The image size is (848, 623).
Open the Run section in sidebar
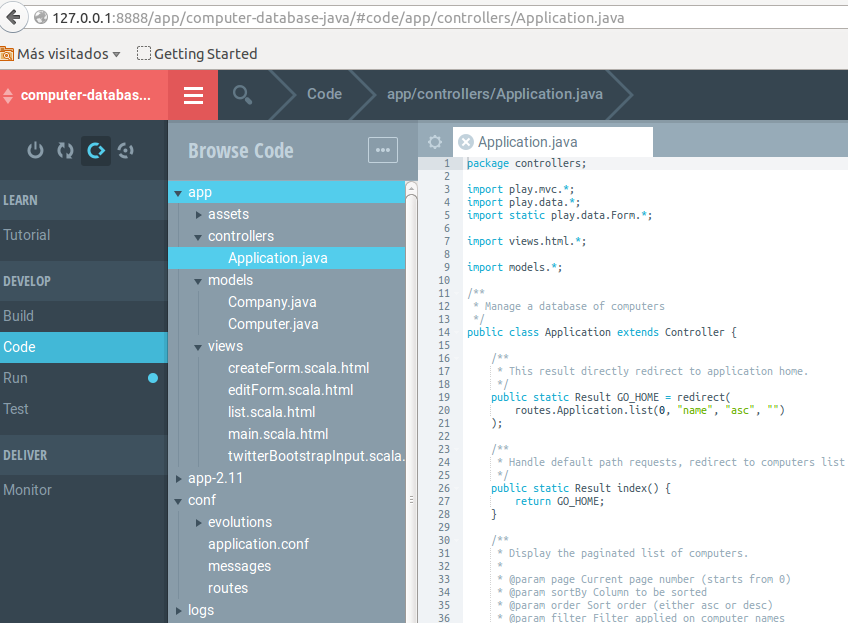tap(84, 378)
